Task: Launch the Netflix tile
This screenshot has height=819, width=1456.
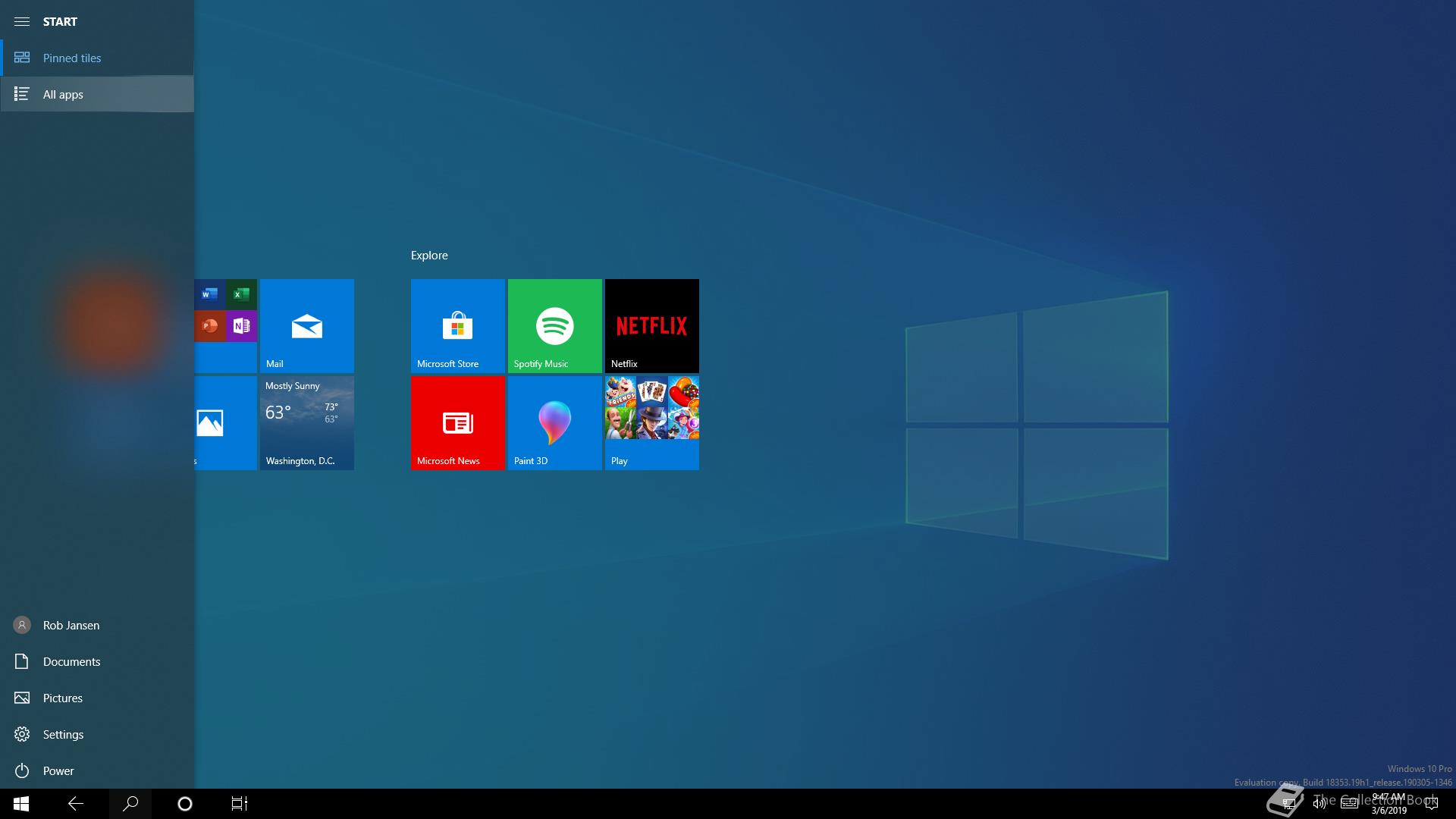Action: click(x=652, y=326)
